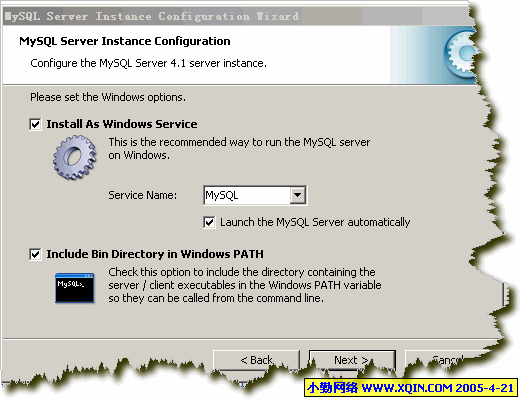Viewport: 521px width, 400px height.
Task: Click the MySQL Server Instance Configuration heading
Action: [125, 41]
